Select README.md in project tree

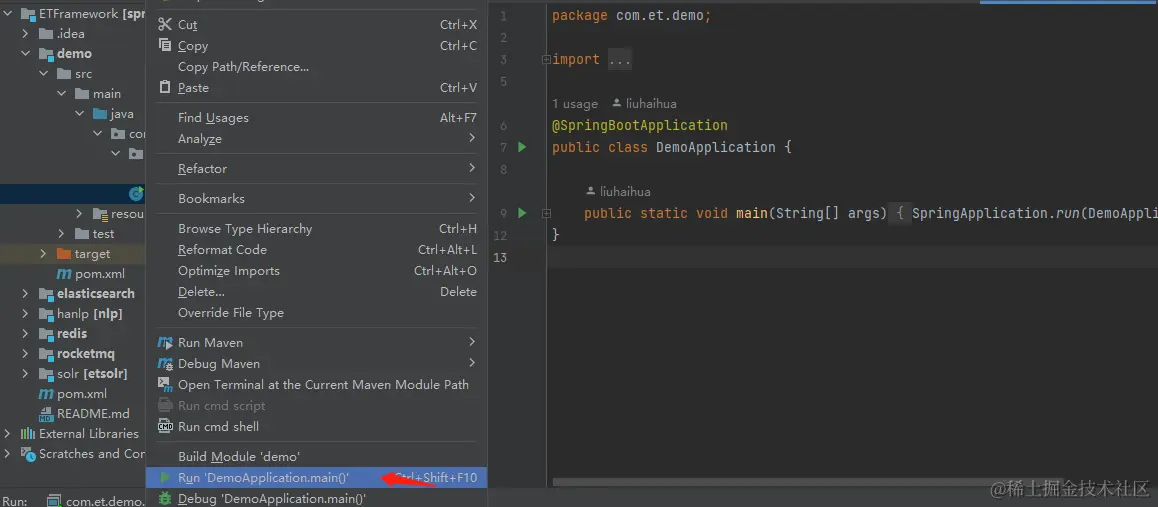tap(93, 413)
